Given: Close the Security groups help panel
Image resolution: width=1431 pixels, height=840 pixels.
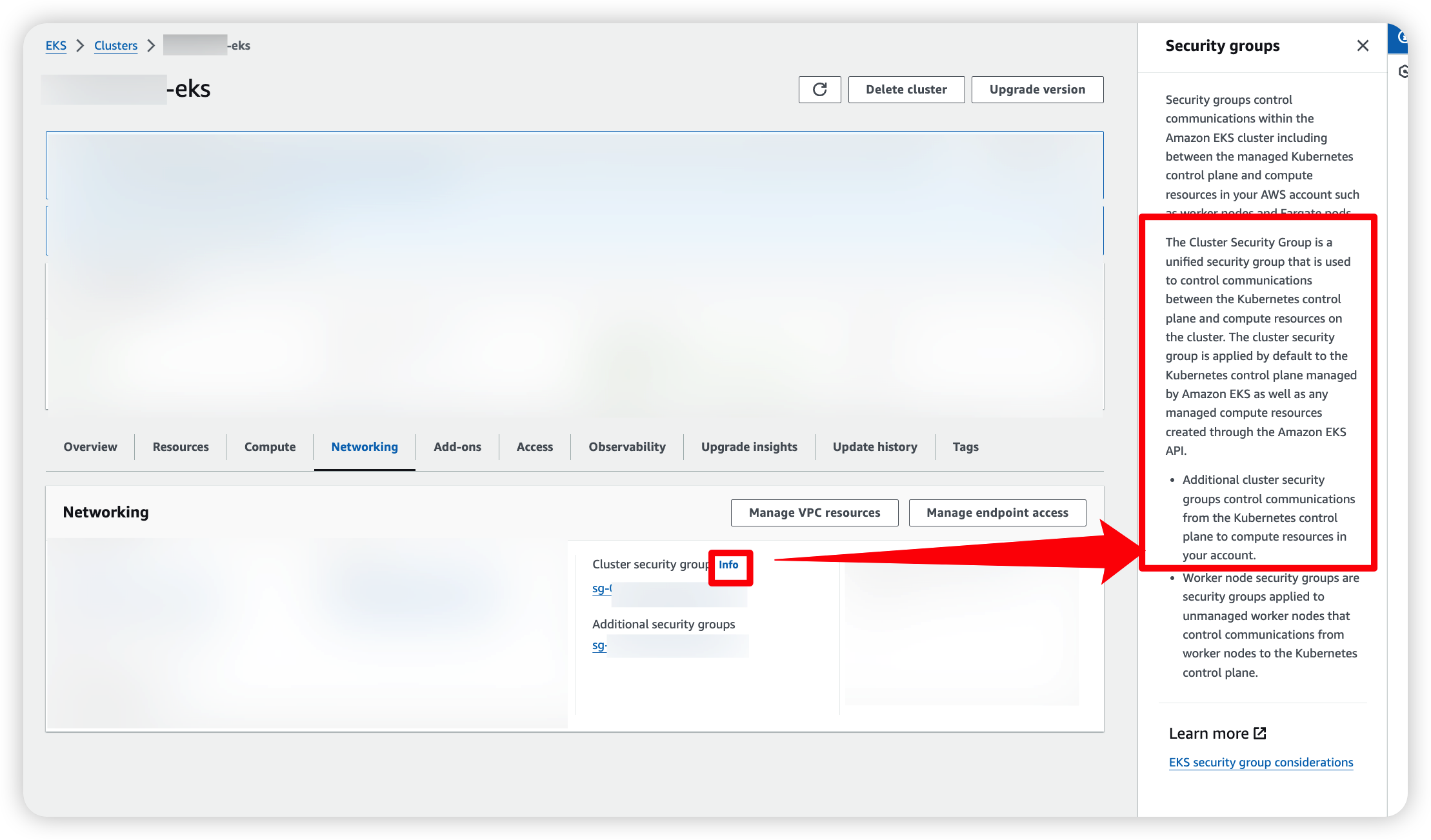Looking at the screenshot, I should 1363,46.
